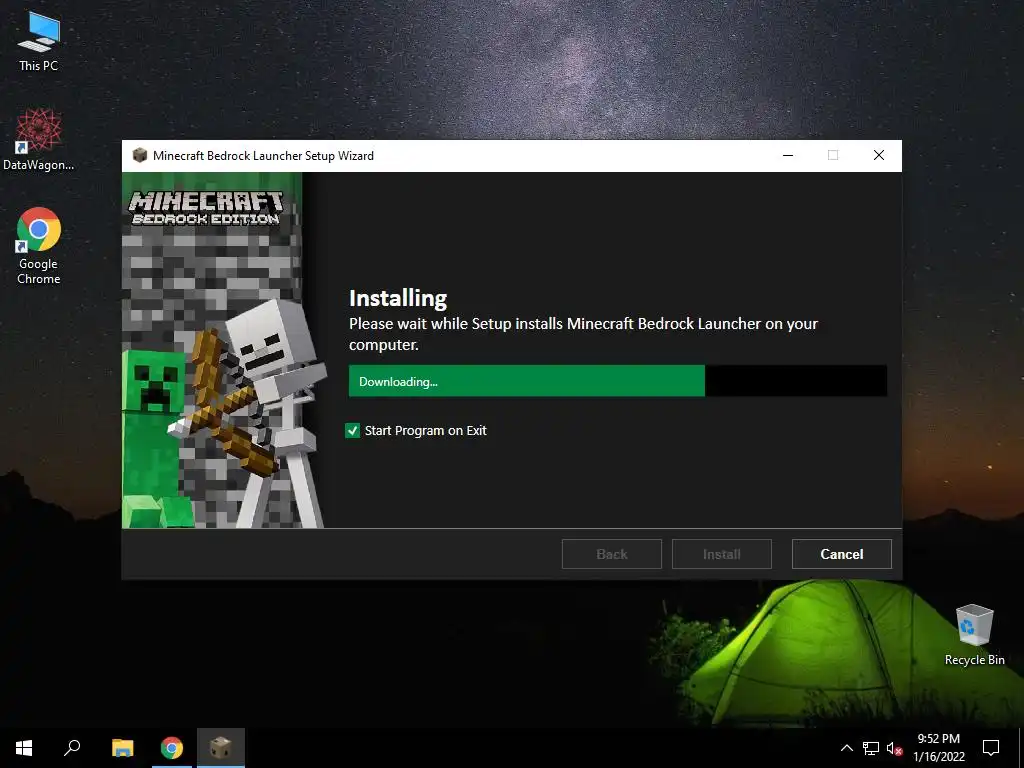Click the disabled Install button
The image size is (1024, 768).
(722, 554)
